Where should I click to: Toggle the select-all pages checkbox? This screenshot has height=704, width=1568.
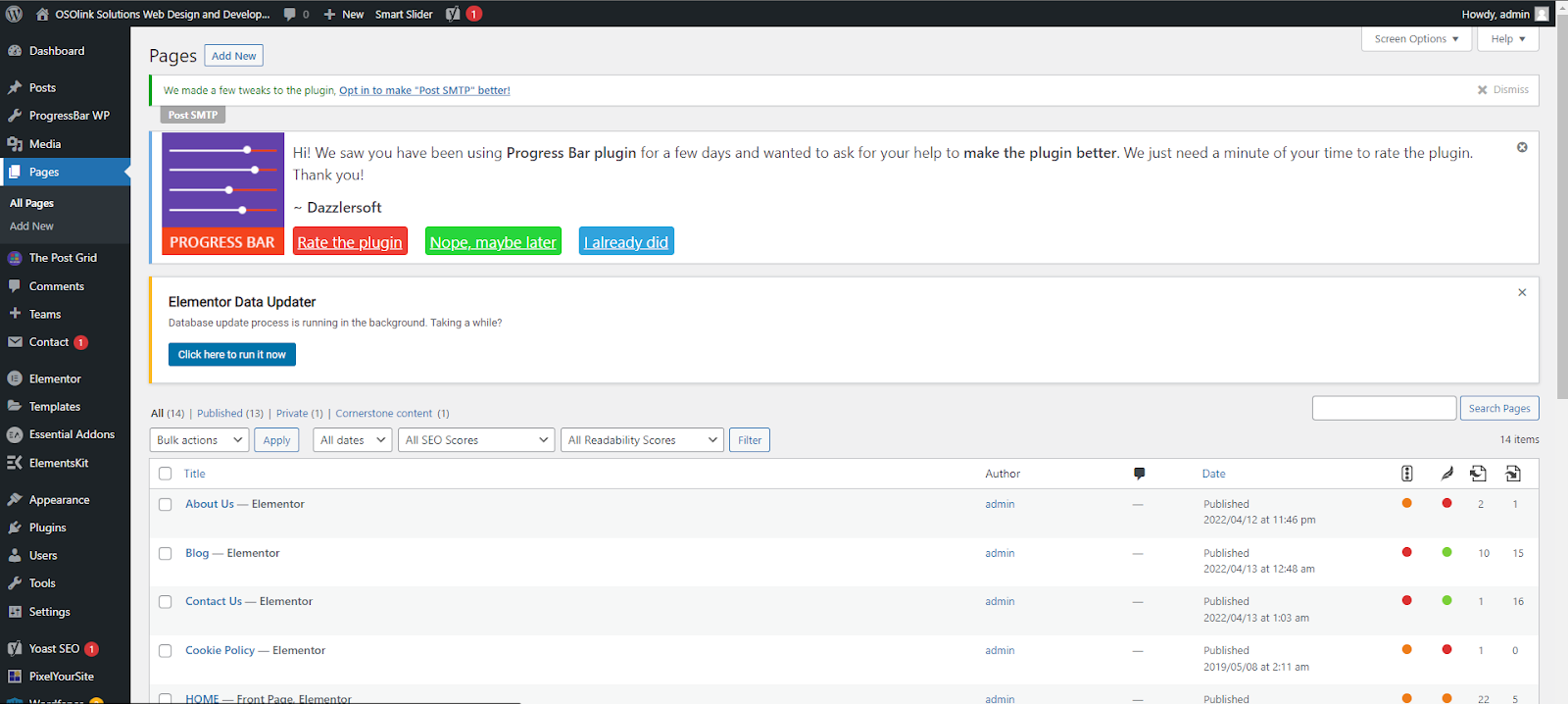[165, 474]
